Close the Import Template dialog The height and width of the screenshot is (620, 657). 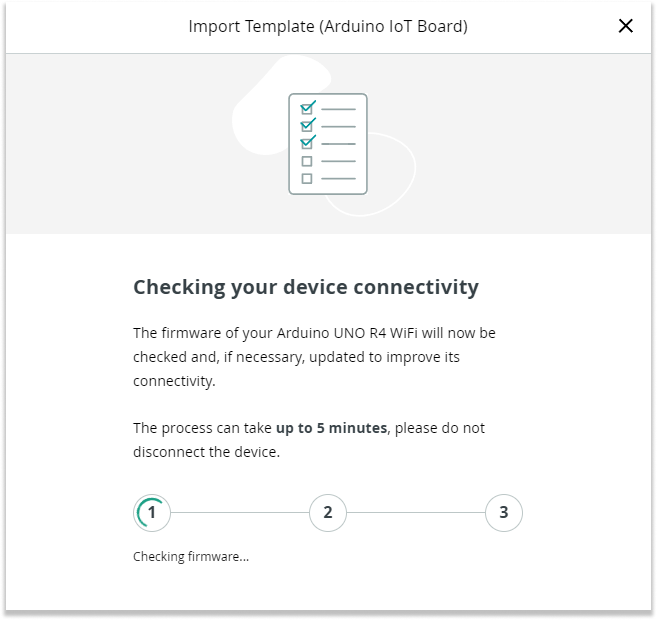point(626,26)
